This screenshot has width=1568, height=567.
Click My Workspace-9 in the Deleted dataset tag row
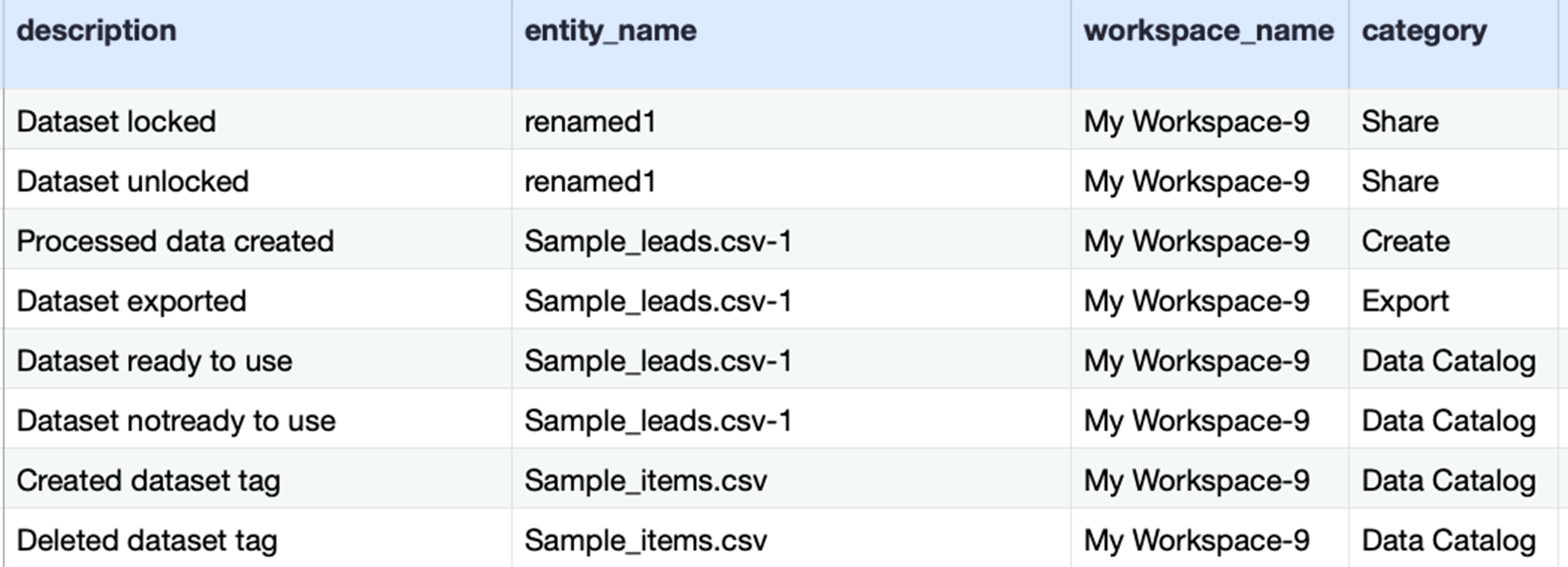pyautogui.click(x=1197, y=540)
